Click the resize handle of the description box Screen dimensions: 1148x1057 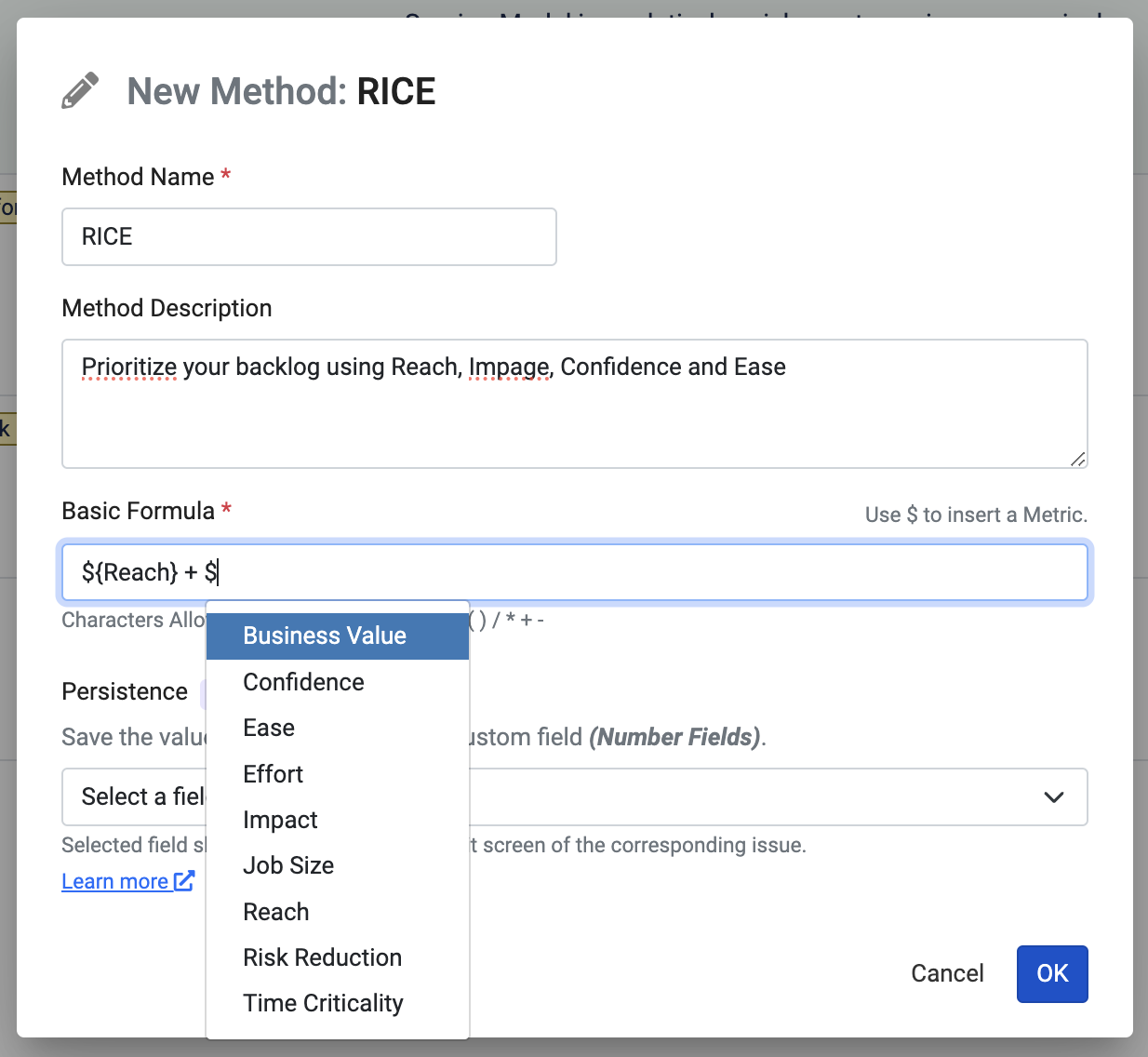pos(1077,459)
